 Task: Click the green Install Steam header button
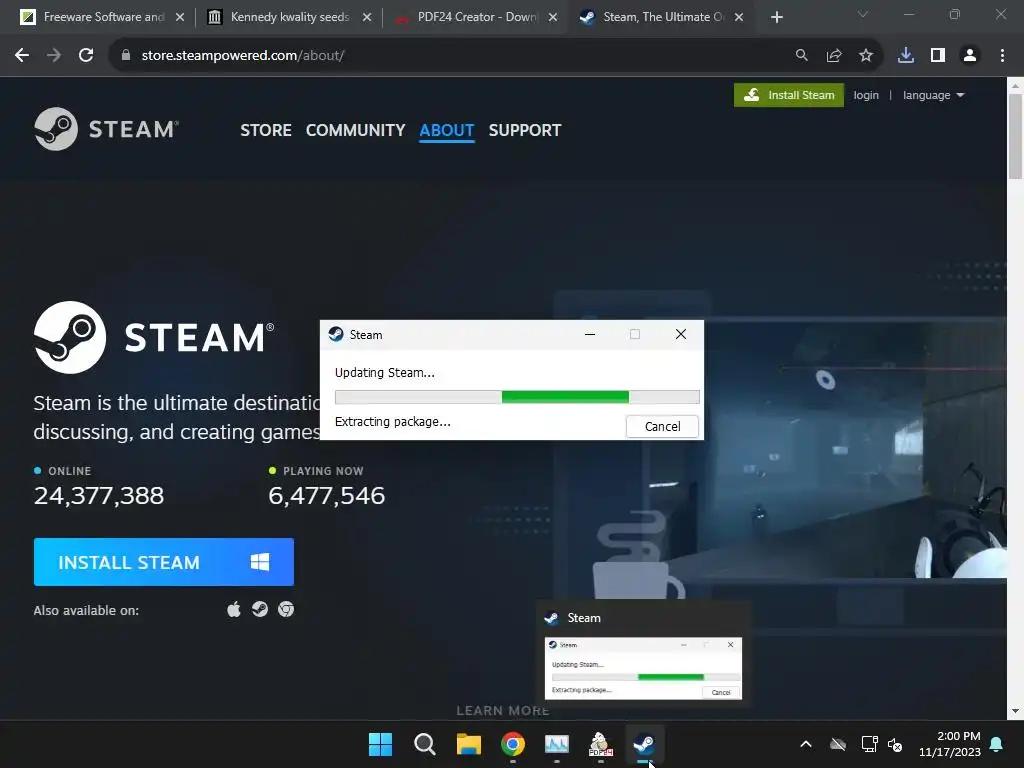coord(788,95)
